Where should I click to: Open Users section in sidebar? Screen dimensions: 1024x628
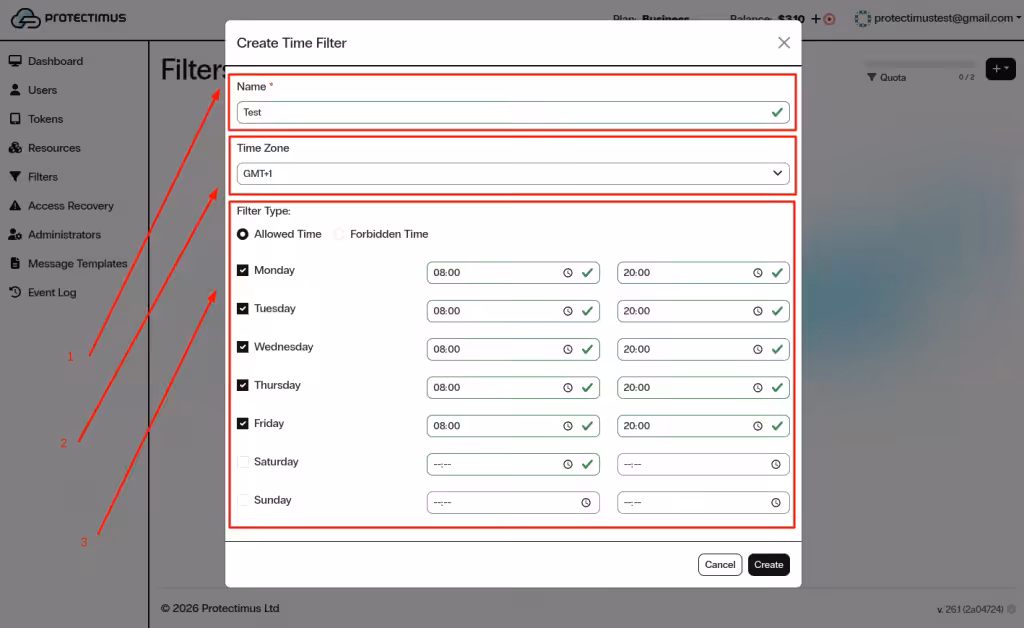(42, 90)
